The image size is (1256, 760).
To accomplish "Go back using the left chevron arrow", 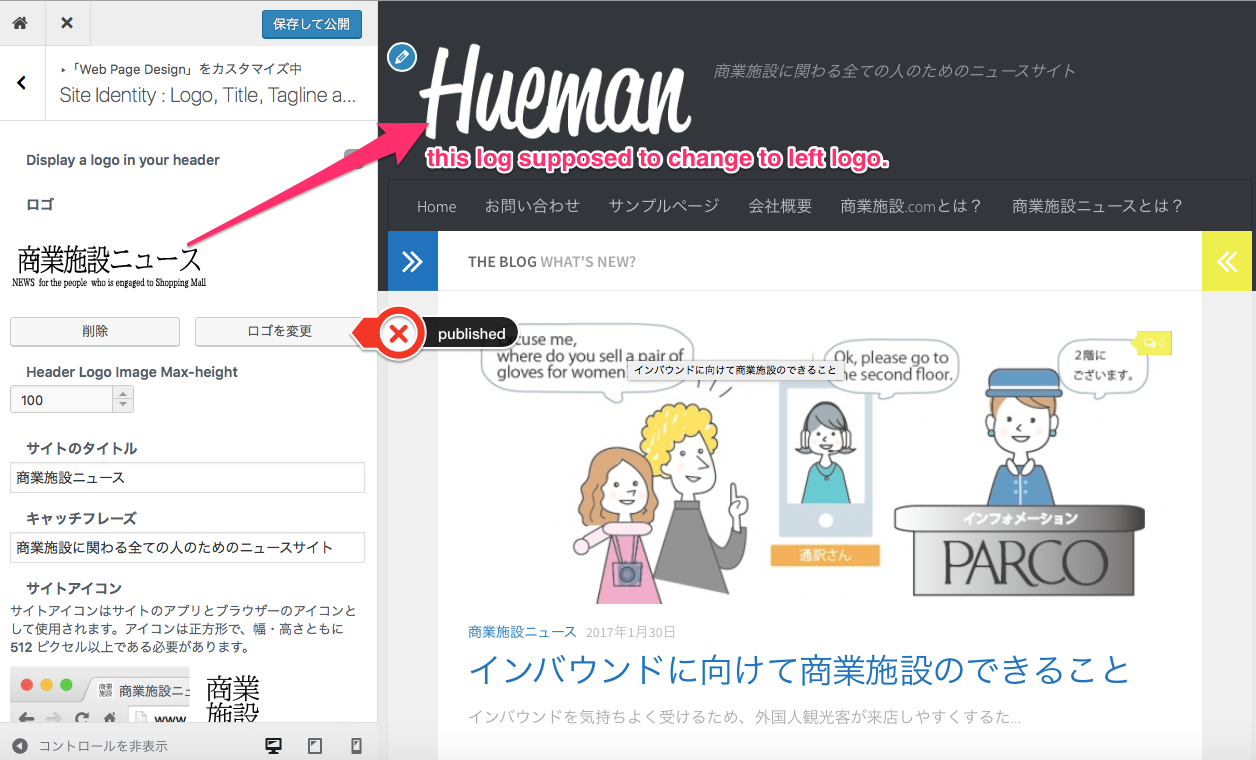I will [x=22, y=83].
